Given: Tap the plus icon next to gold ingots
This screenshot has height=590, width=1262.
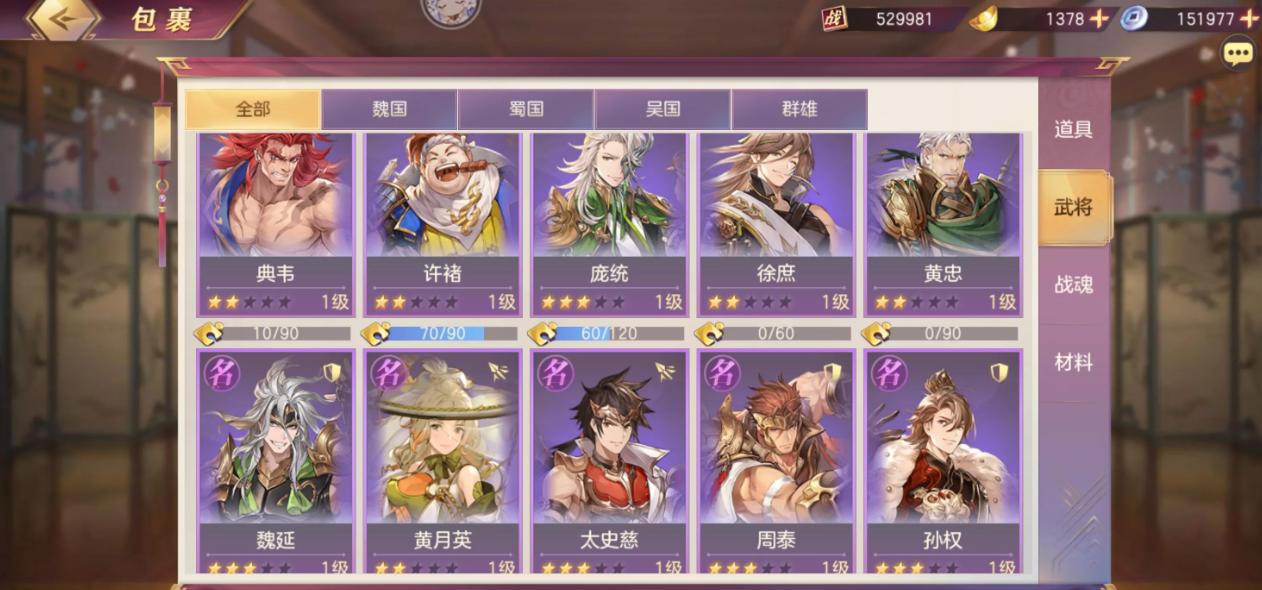Looking at the screenshot, I should (x=1098, y=18).
